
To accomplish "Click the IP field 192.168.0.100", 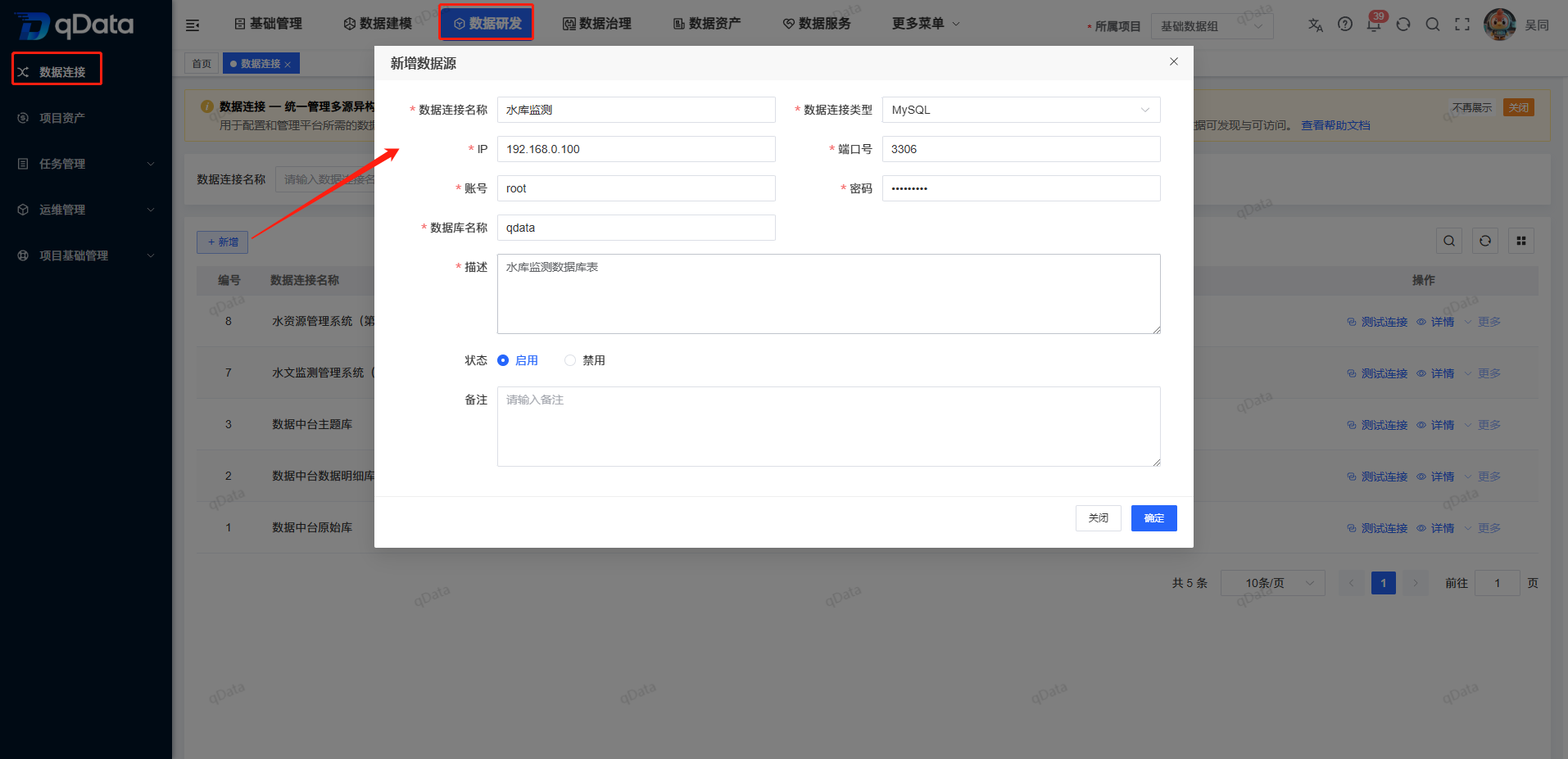I will 636,149.
